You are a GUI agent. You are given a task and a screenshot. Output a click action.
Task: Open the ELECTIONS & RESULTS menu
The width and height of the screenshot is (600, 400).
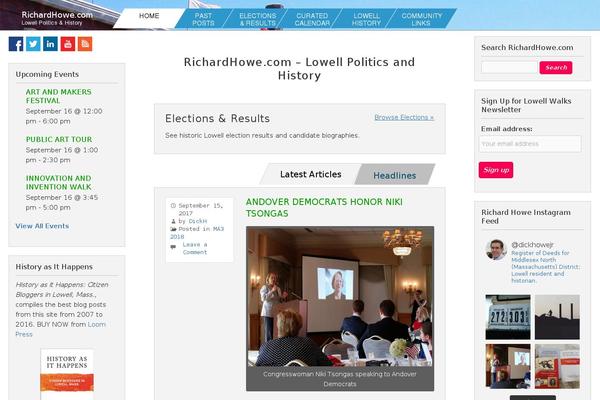[x=258, y=19]
